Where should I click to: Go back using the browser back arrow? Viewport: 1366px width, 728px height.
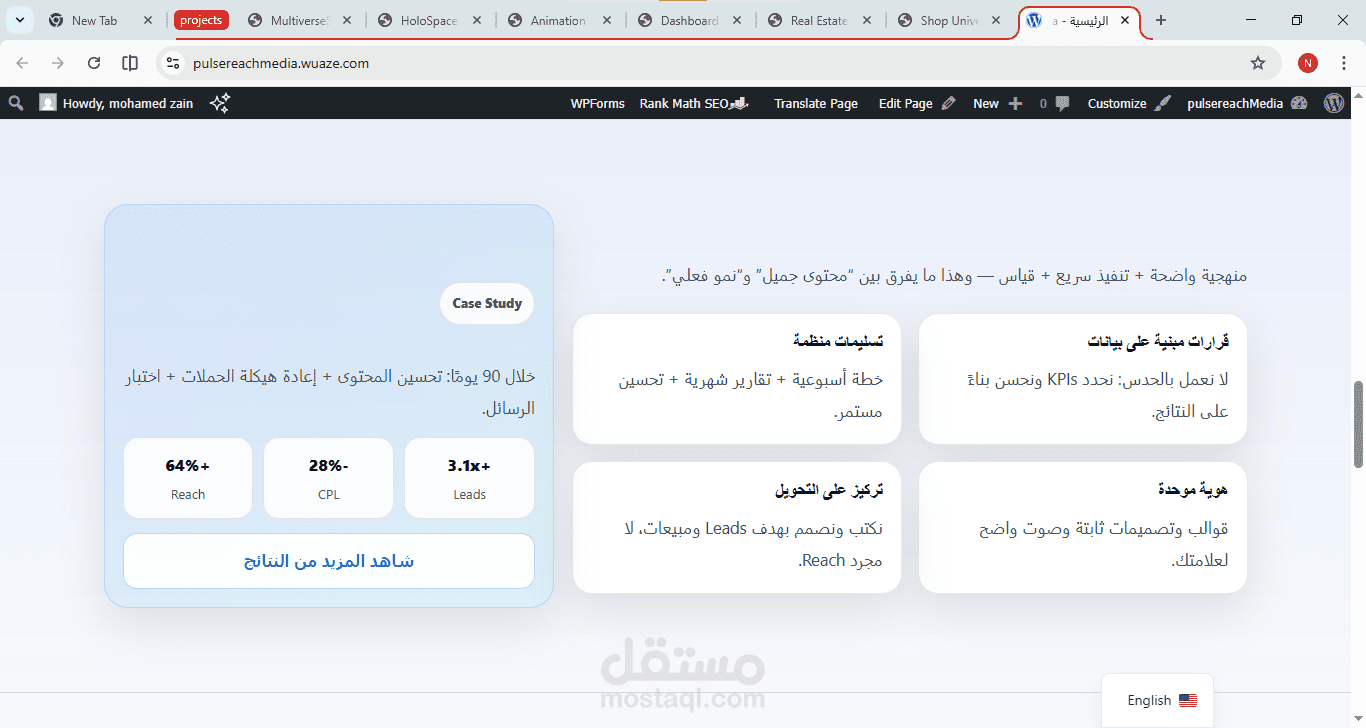coord(22,63)
